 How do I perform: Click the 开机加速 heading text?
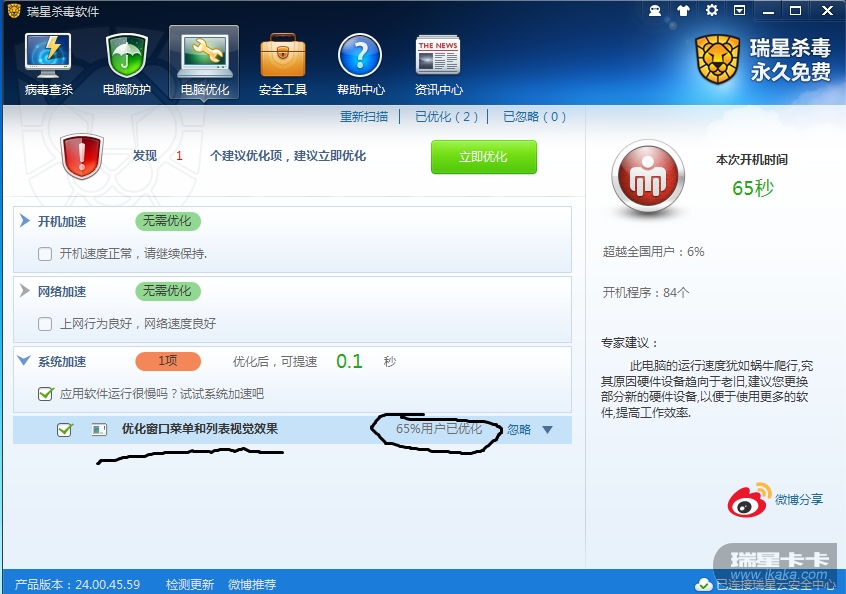tap(62, 222)
